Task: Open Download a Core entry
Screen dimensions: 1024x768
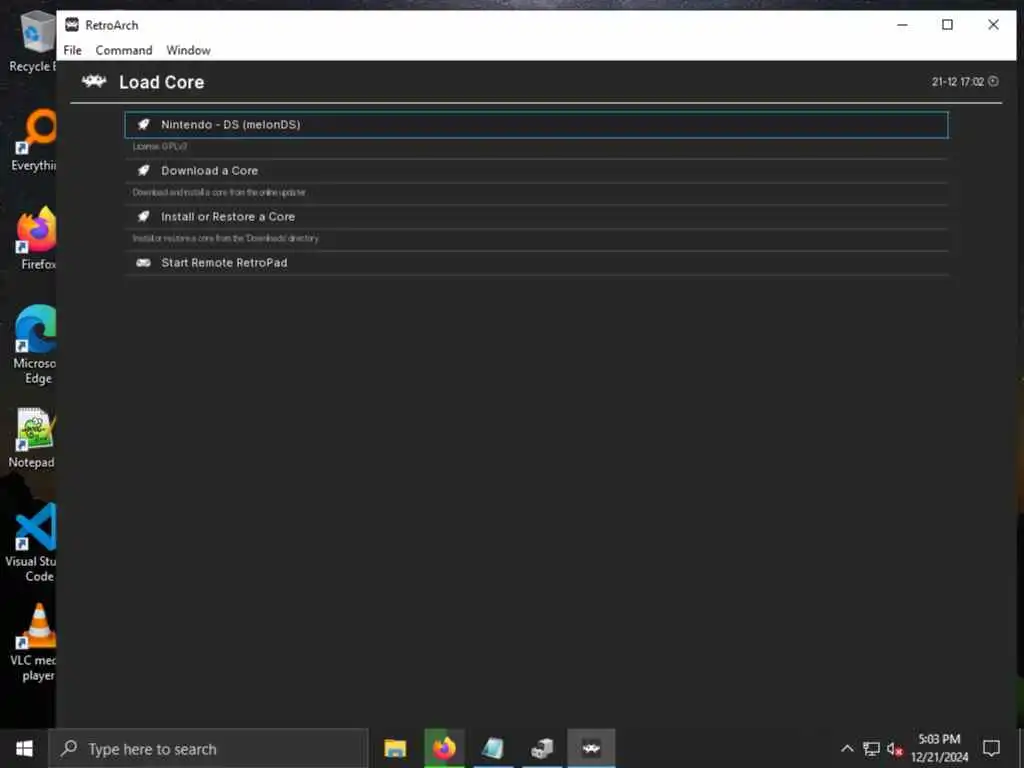Action: (x=536, y=171)
